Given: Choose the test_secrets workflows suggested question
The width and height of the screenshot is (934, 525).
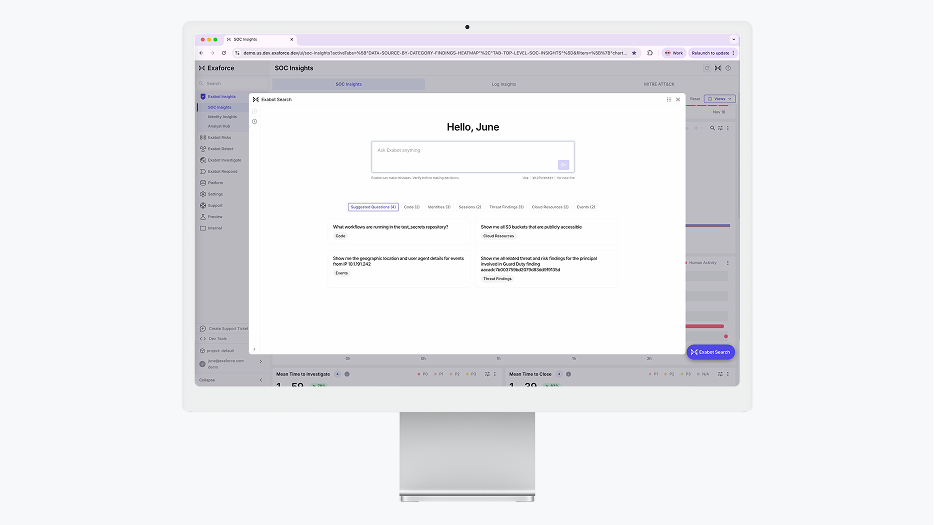Looking at the screenshot, I should click(x=398, y=232).
